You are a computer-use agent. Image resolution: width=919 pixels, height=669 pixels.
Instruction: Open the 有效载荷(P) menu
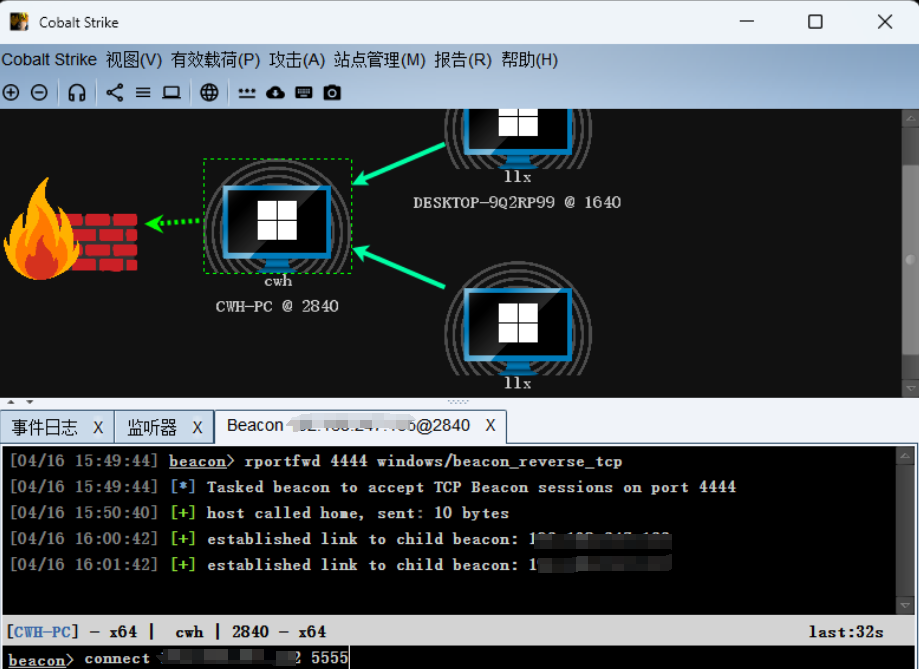click(x=215, y=60)
